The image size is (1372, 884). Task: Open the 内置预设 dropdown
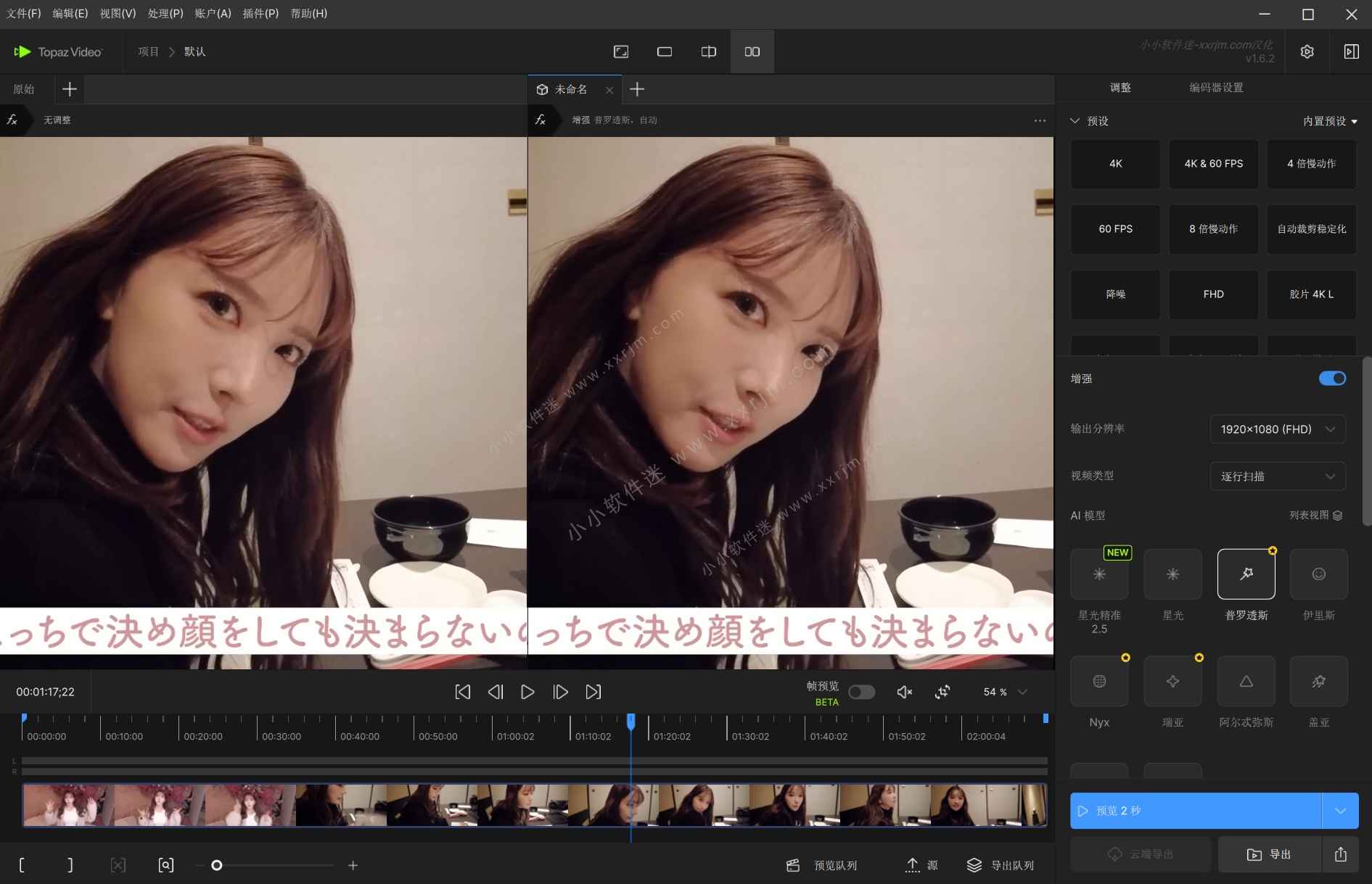tap(1330, 121)
